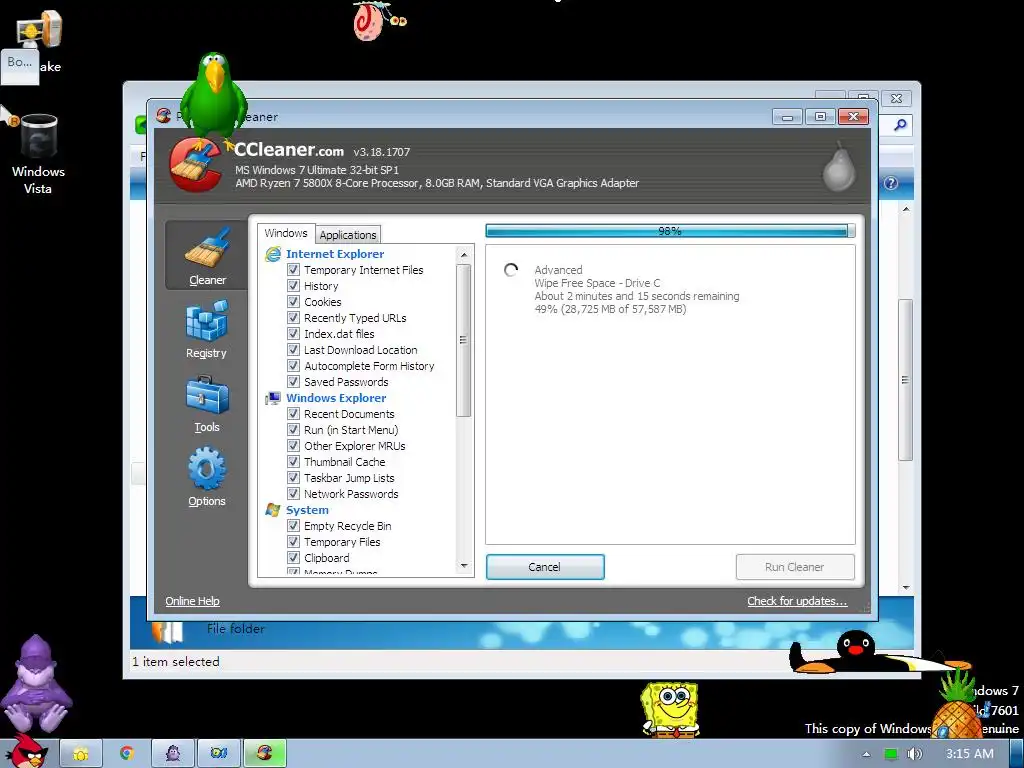Click cleaner list scroll down arrow

(x=464, y=566)
